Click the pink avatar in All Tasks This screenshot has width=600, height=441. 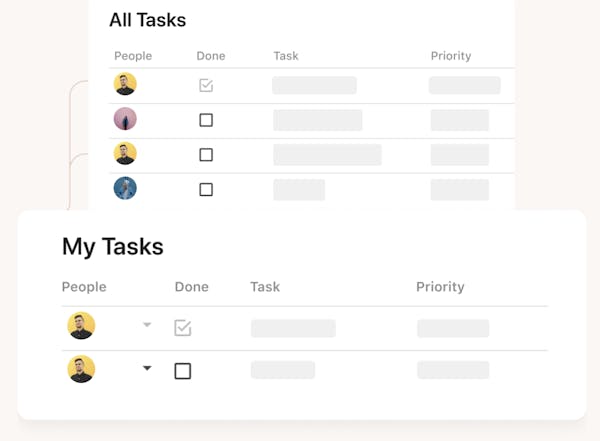[x=125, y=119]
